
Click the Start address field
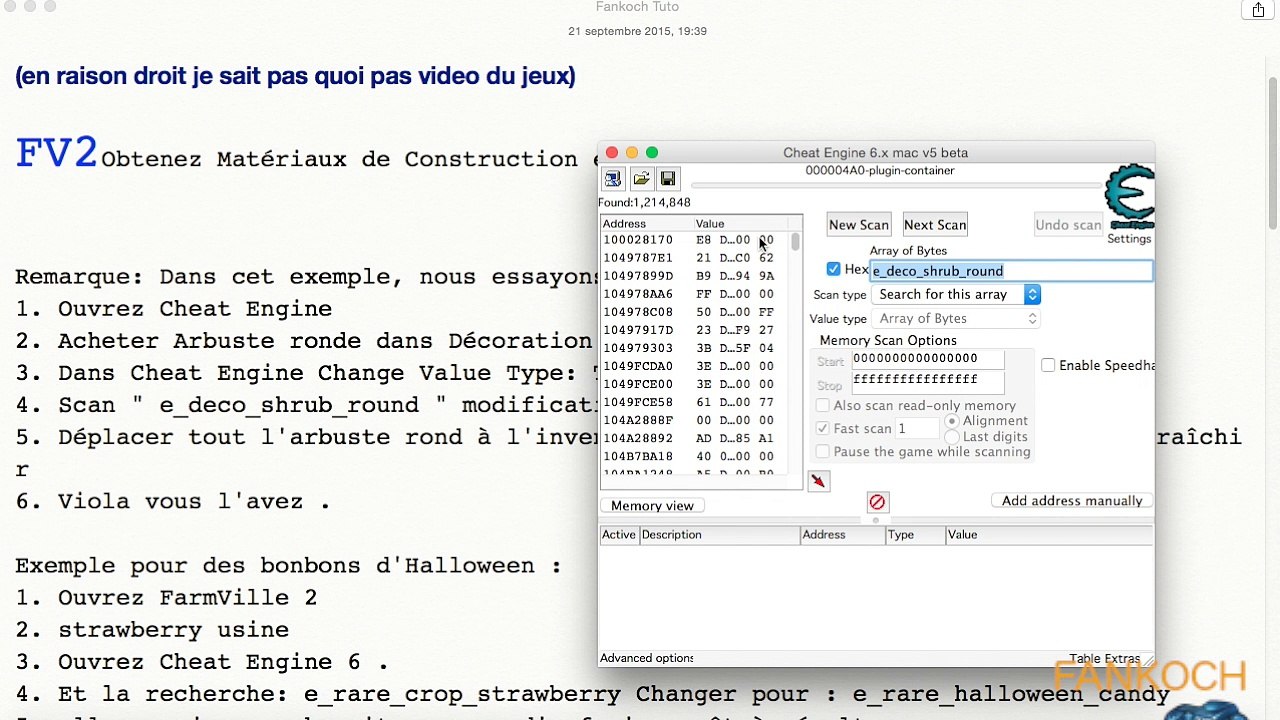[x=928, y=359]
